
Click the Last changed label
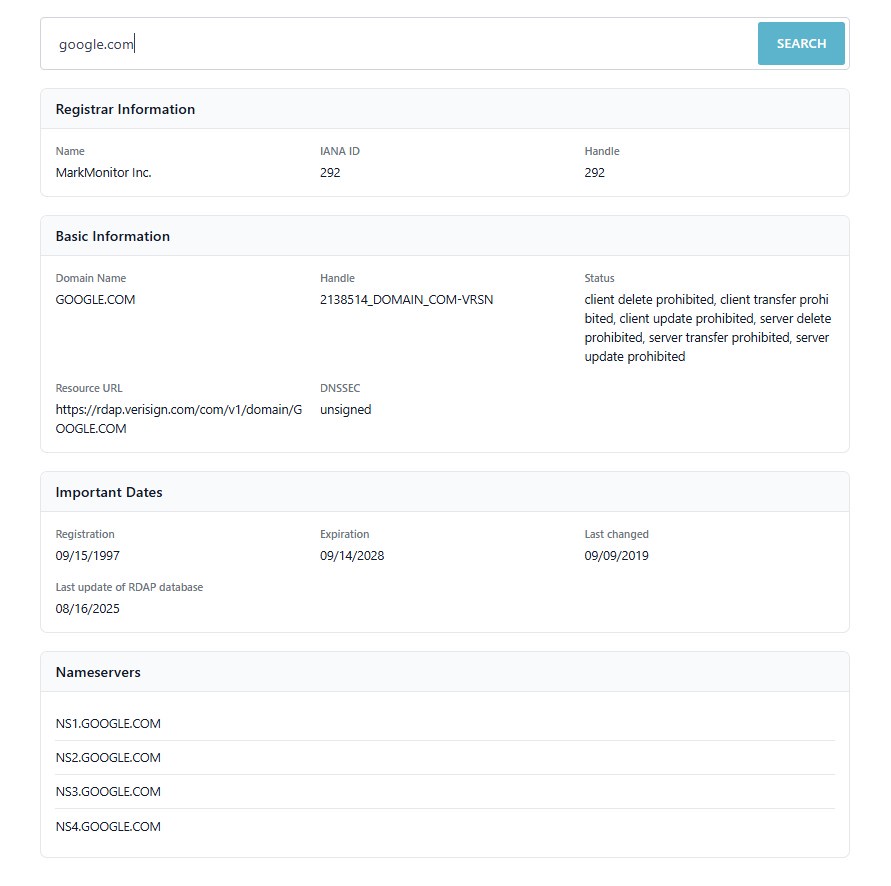point(616,534)
